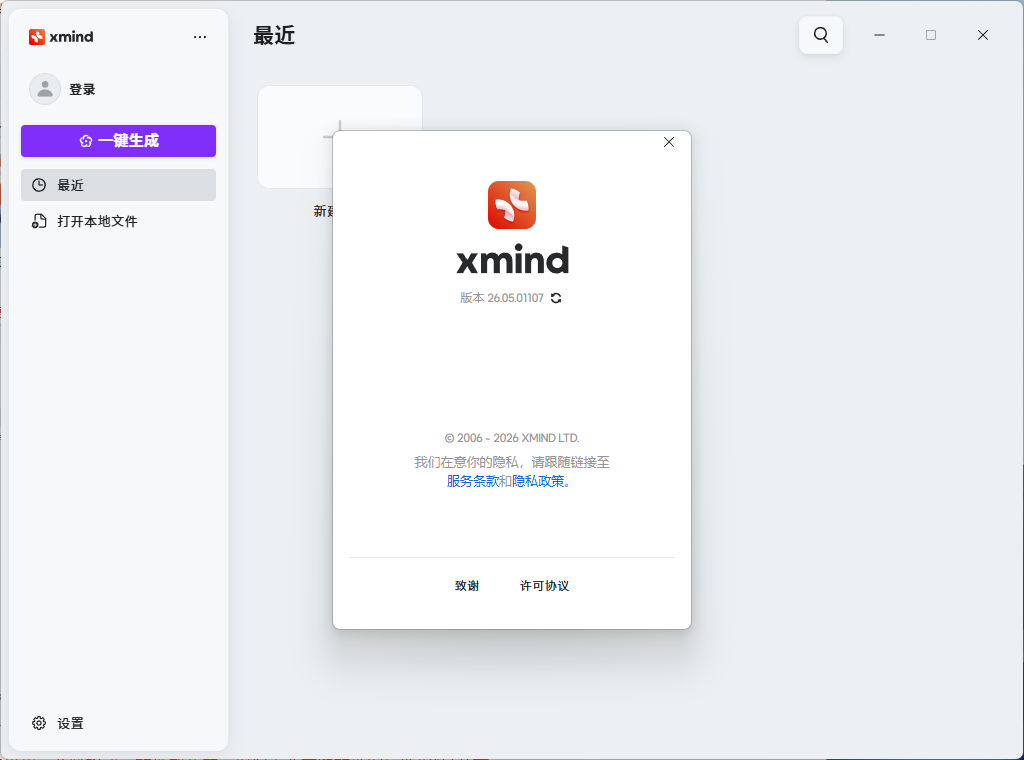Image resolution: width=1024 pixels, height=760 pixels.
Task: Click the user avatar icon
Action: [x=45, y=89]
